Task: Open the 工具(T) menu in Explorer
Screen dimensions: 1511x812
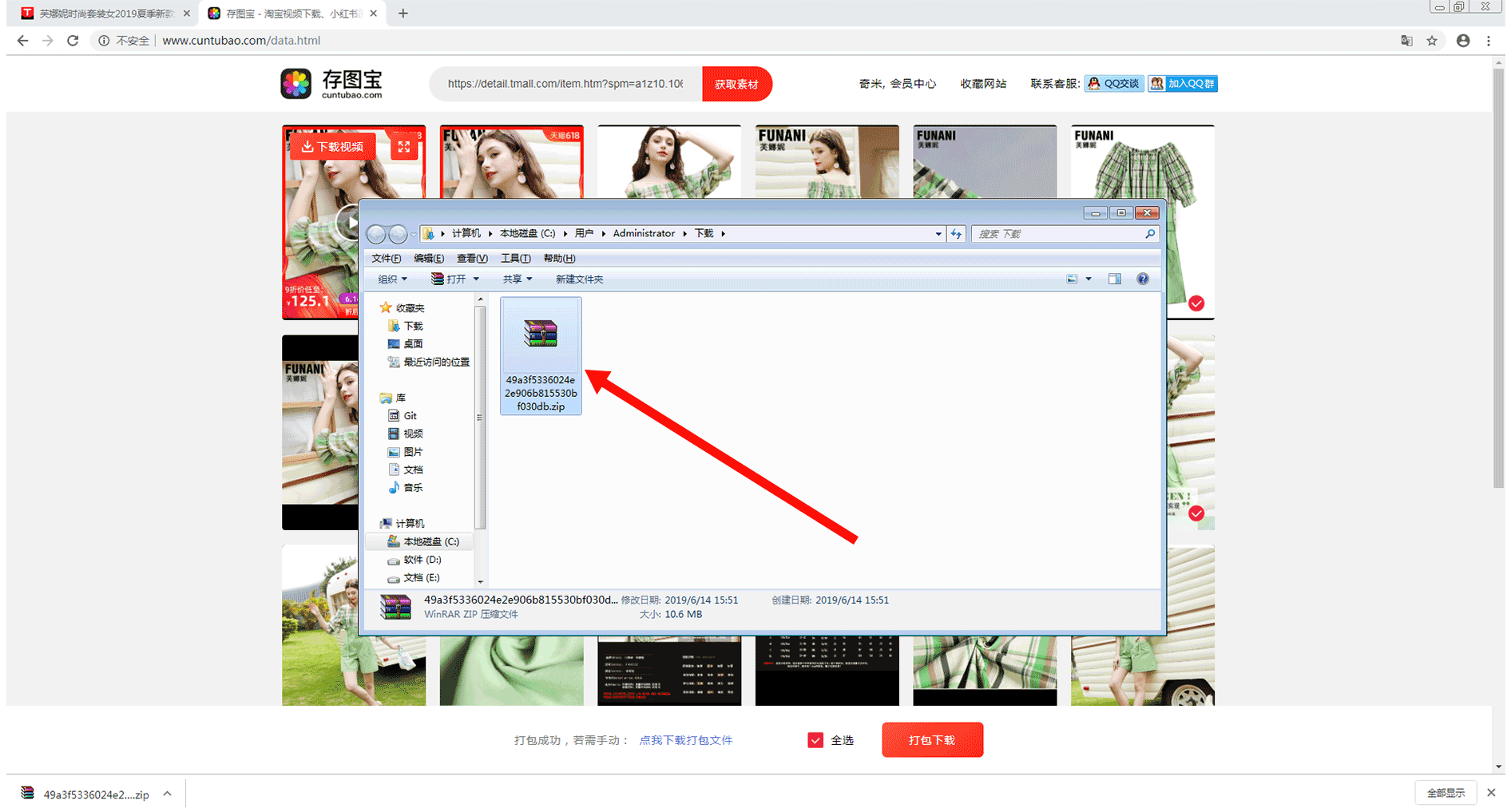Action: tap(515, 259)
